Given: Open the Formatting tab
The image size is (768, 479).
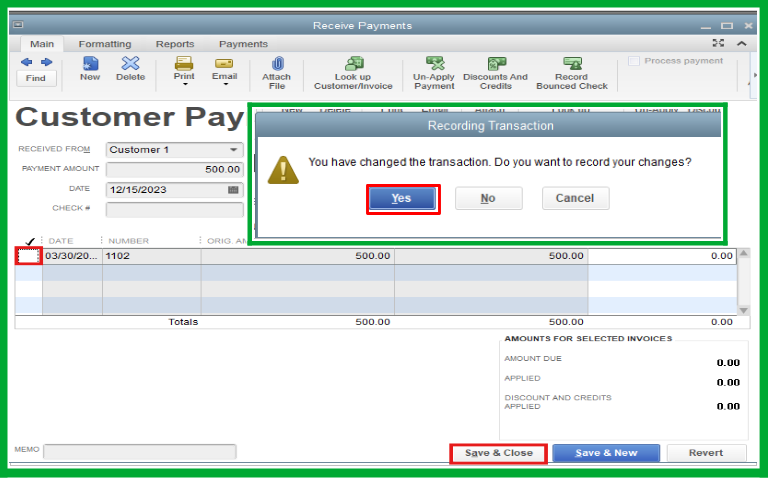Looking at the screenshot, I should [x=105, y=44].
